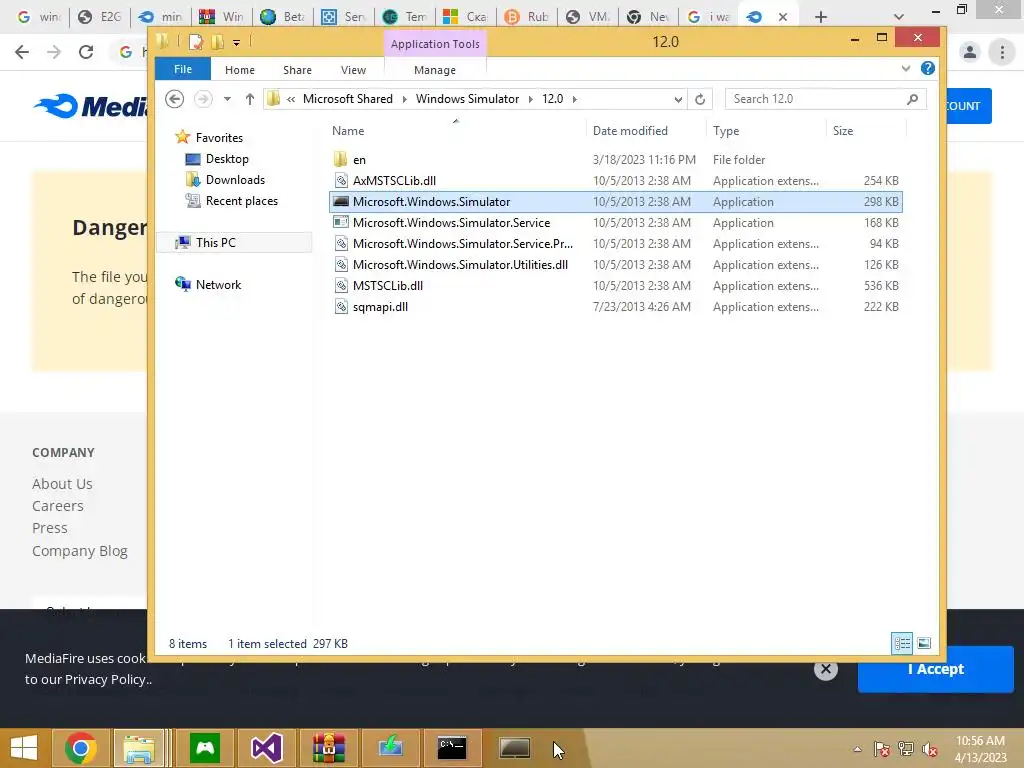
Task: Sort files by Date modified column
Action: 630,131
